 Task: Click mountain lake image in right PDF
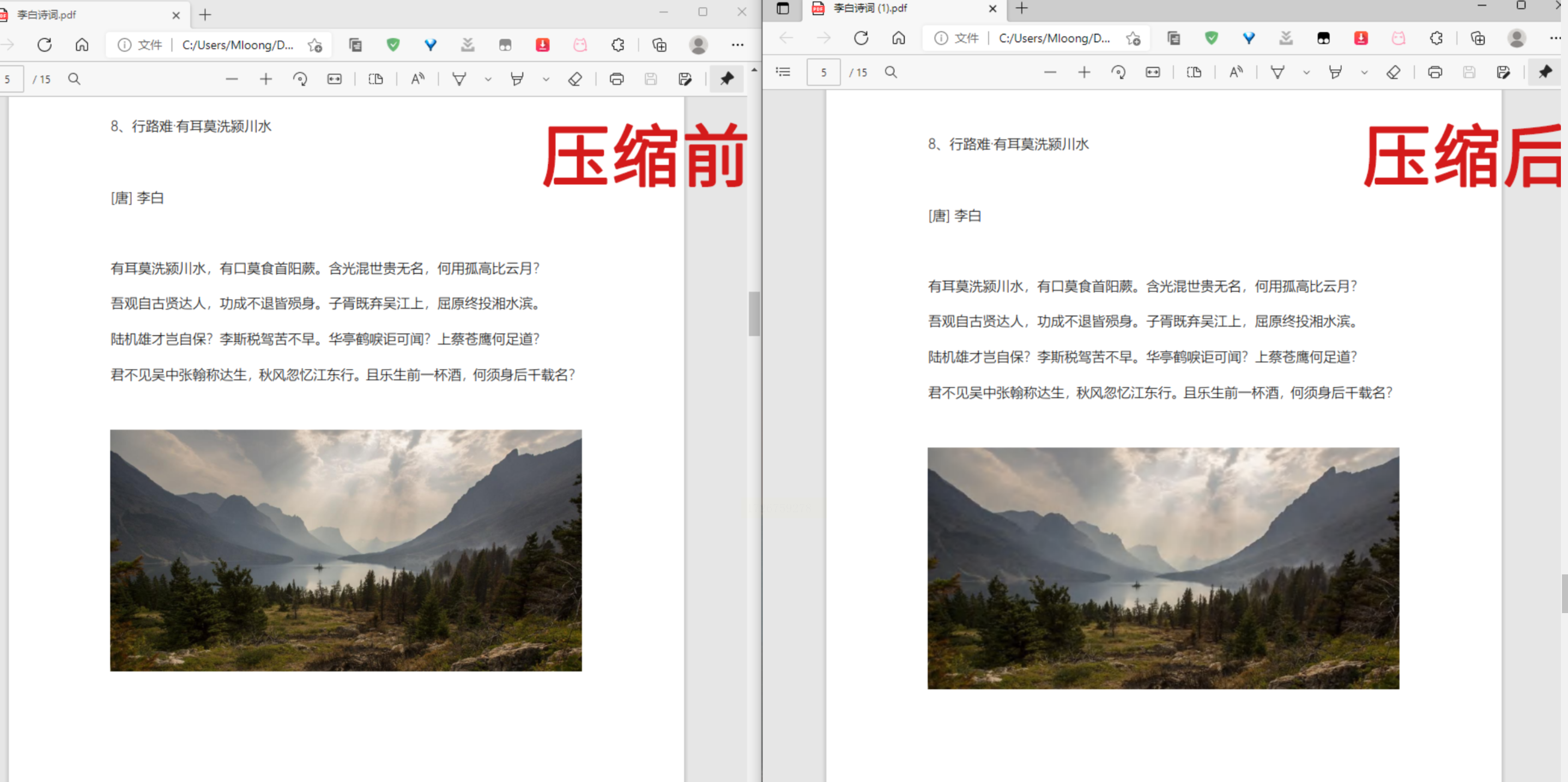pyautogui.click(x=1163, y=568)
